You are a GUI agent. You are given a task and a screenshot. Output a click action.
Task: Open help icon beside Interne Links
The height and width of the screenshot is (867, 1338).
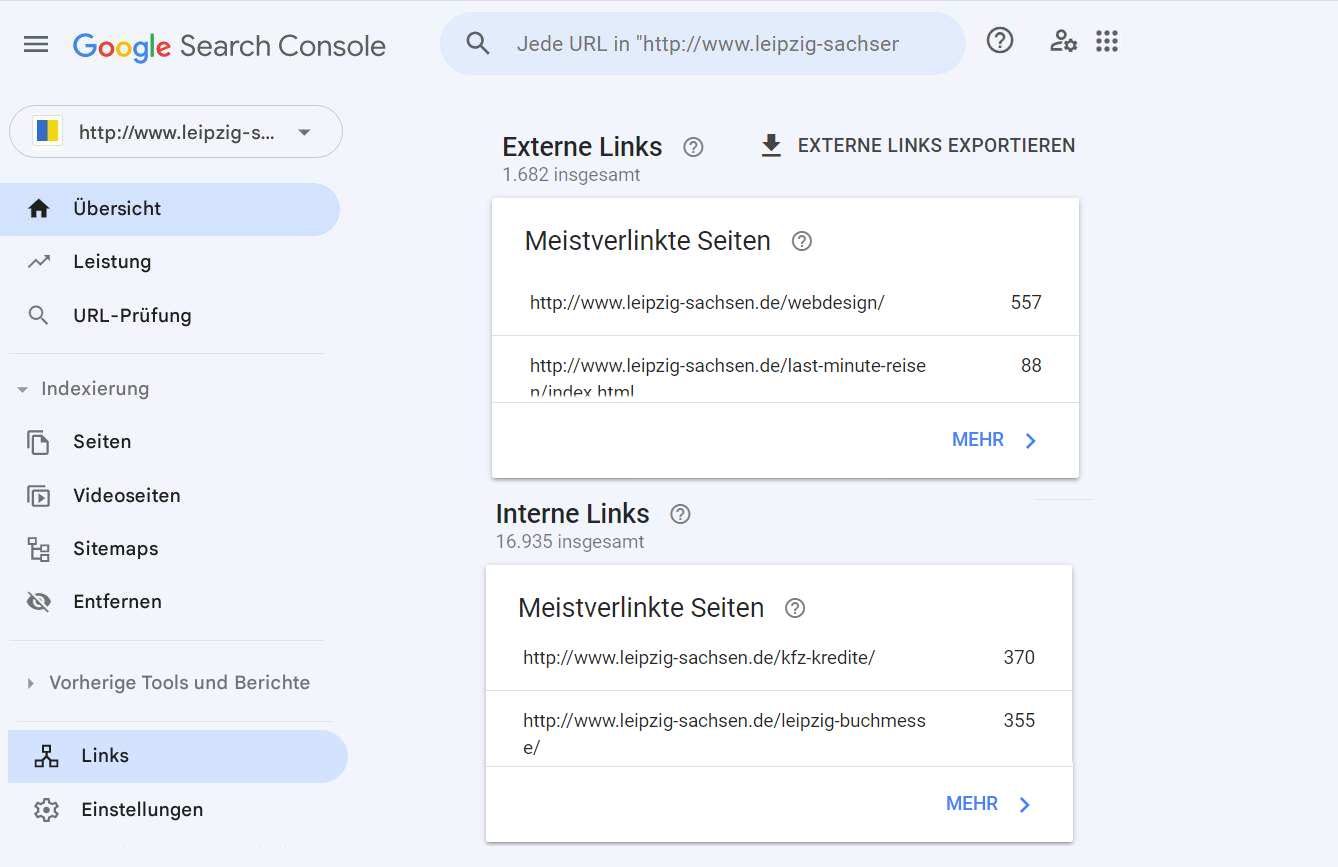tap(680, 514)
